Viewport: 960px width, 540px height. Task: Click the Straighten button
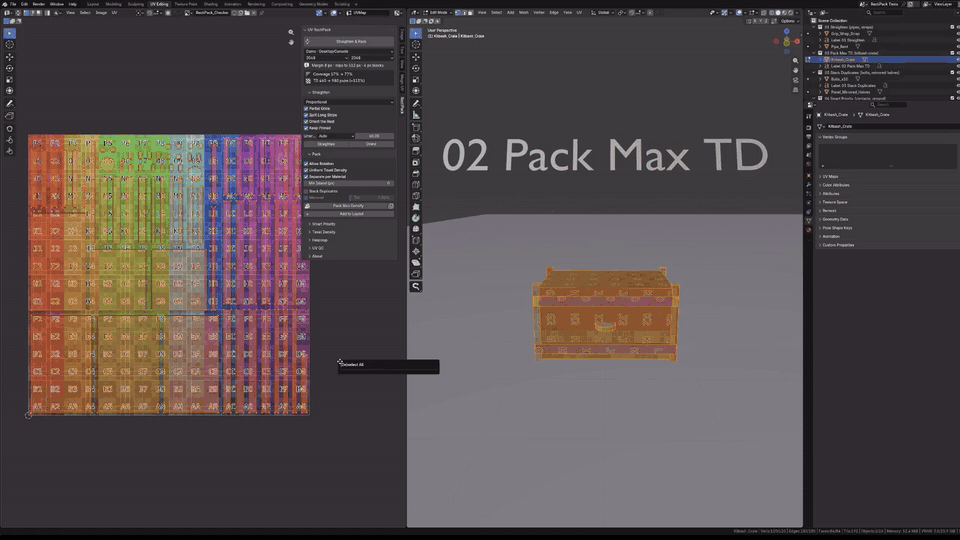(326, 144)
